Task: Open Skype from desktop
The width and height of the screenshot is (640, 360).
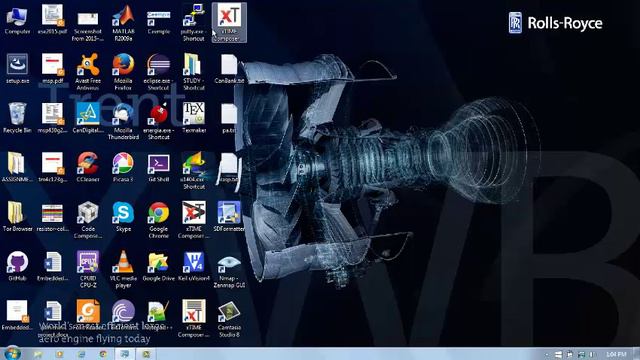Action: pos(123,217)
